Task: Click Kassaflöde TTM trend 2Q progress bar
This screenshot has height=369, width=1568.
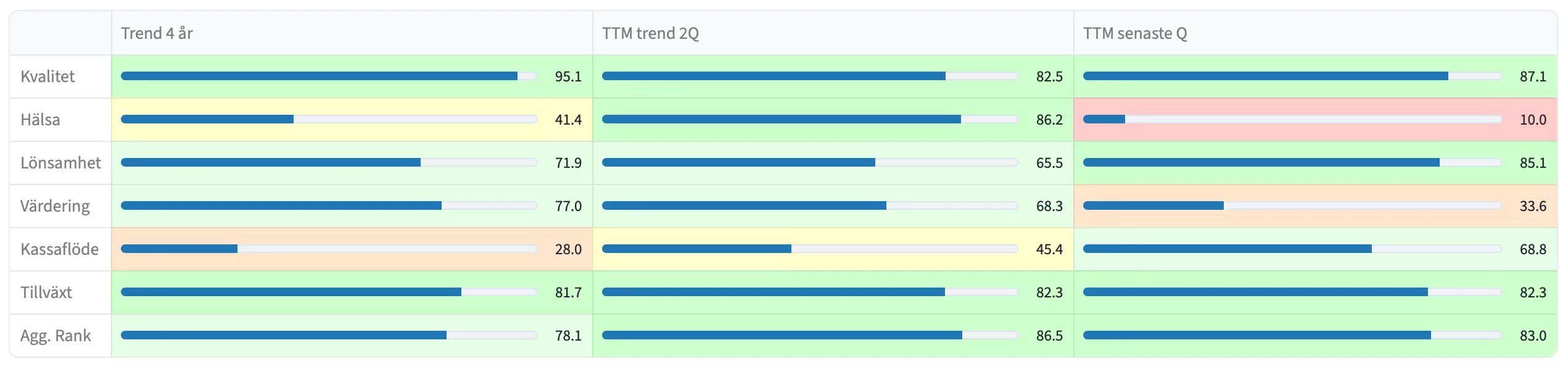Action: (x=810, y=249)
